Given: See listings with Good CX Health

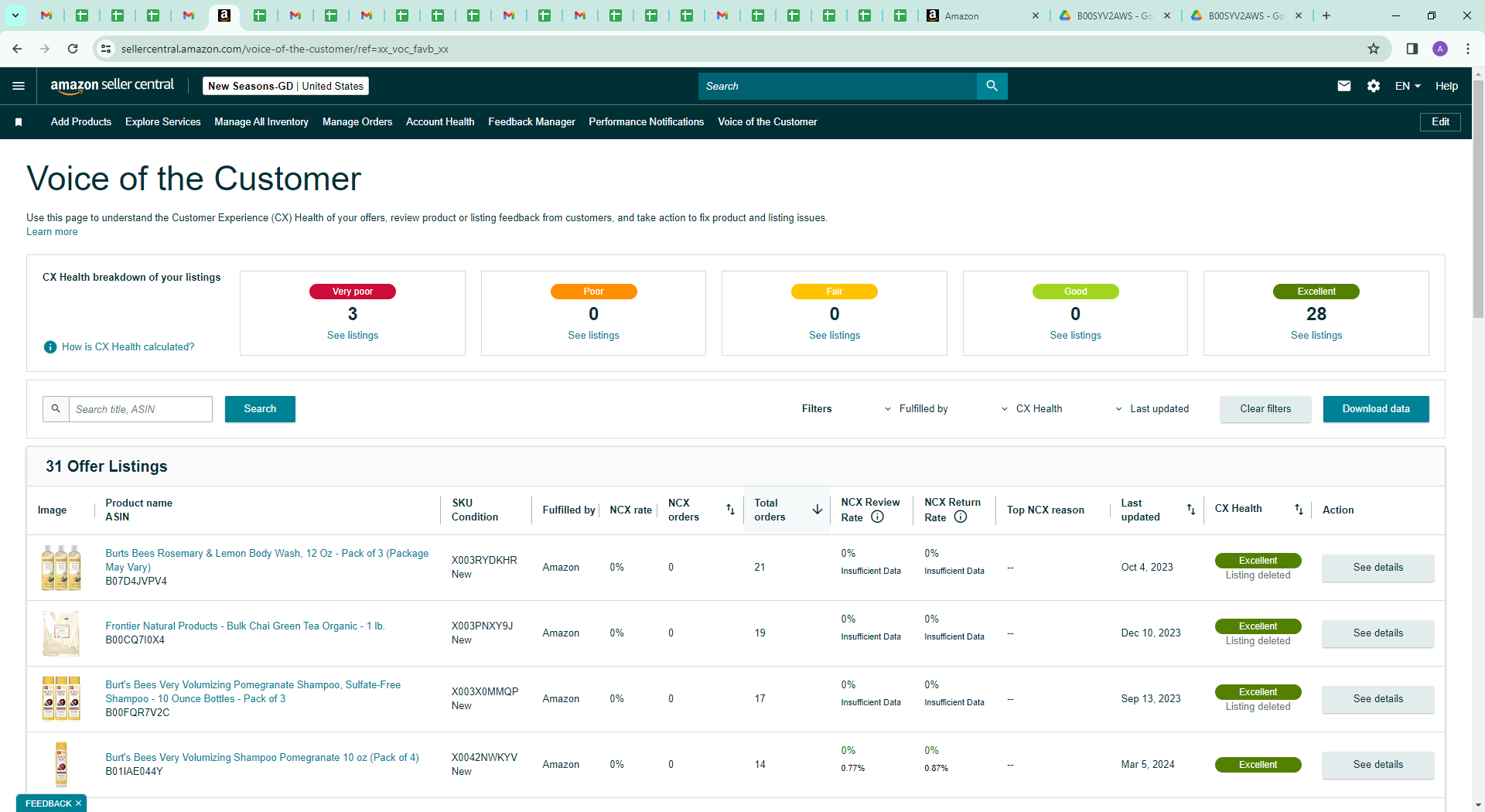Looking at the screenshot, I should tap(1075, 336).
